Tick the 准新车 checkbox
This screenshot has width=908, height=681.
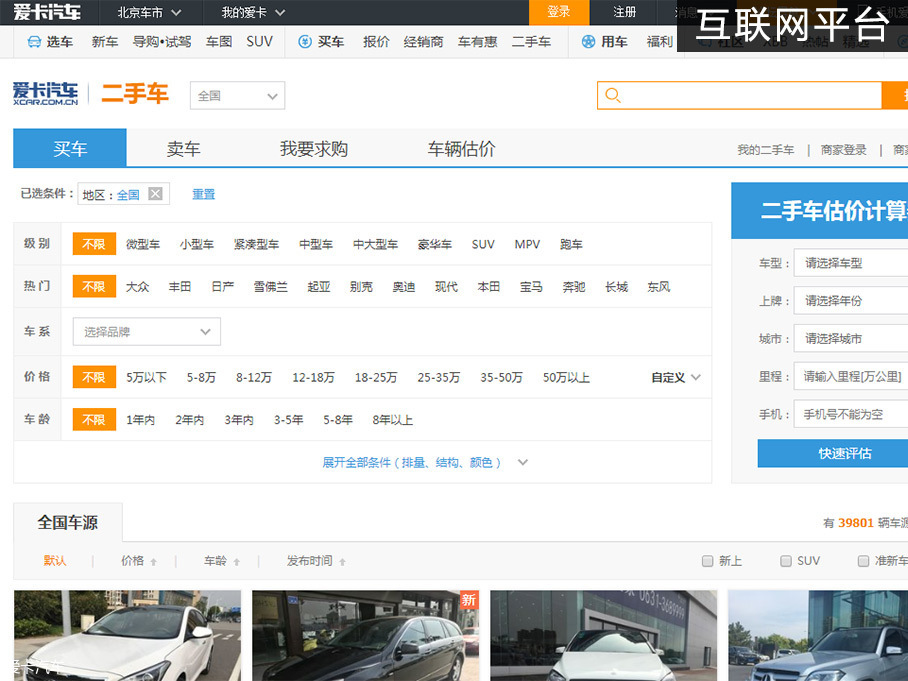coord(863,561)
